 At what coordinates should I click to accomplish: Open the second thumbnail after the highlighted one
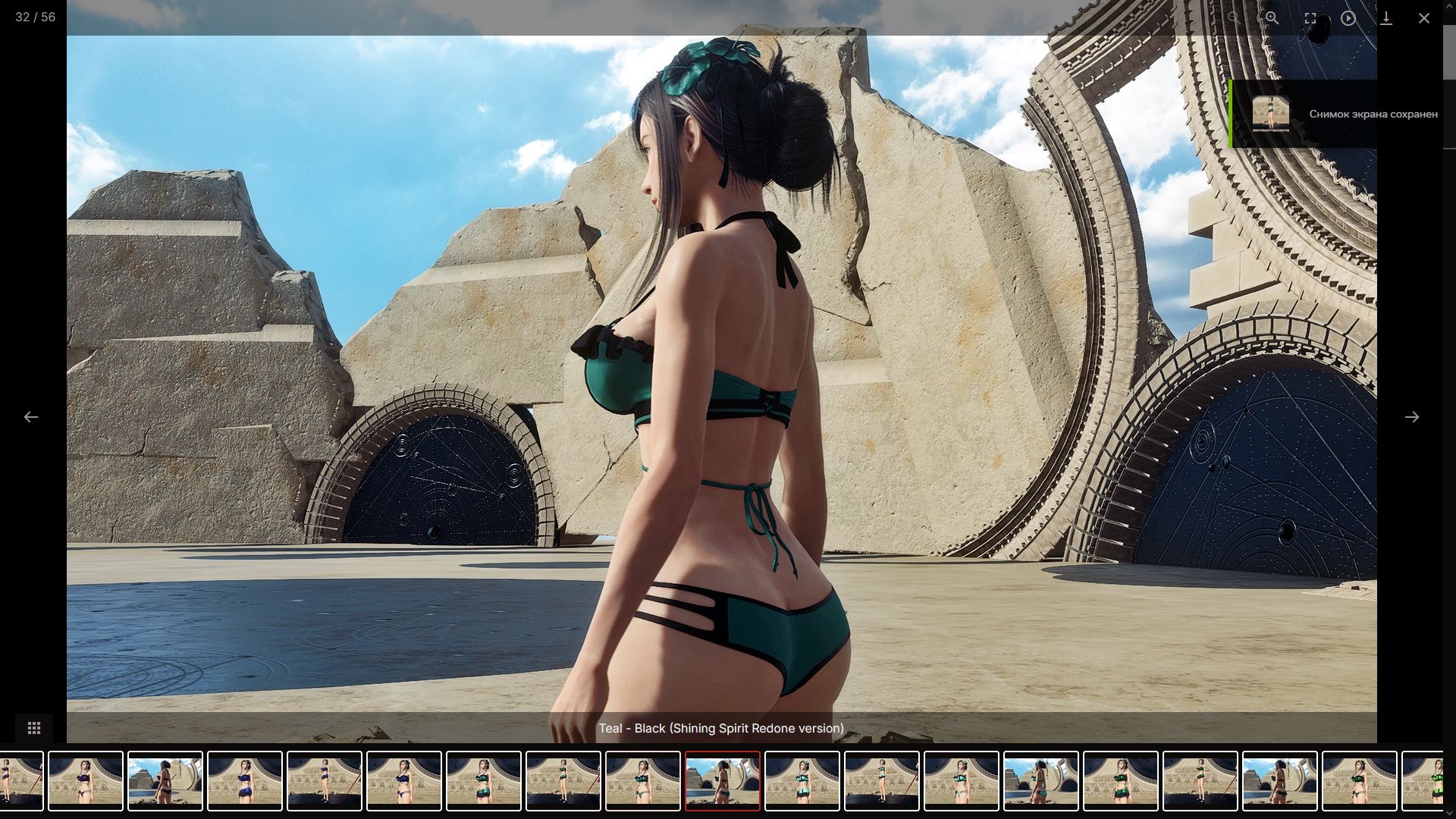tap(881, 781)
